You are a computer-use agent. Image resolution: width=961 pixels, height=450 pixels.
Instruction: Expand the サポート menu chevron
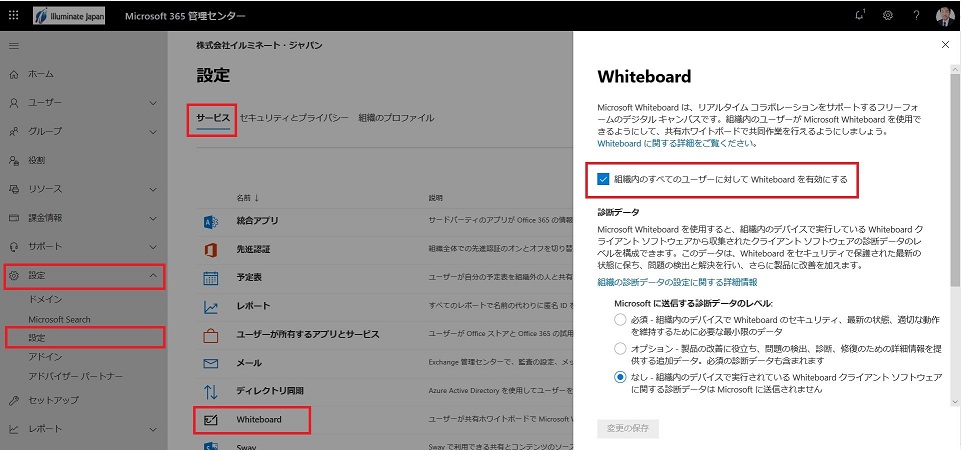pos(153,246)
